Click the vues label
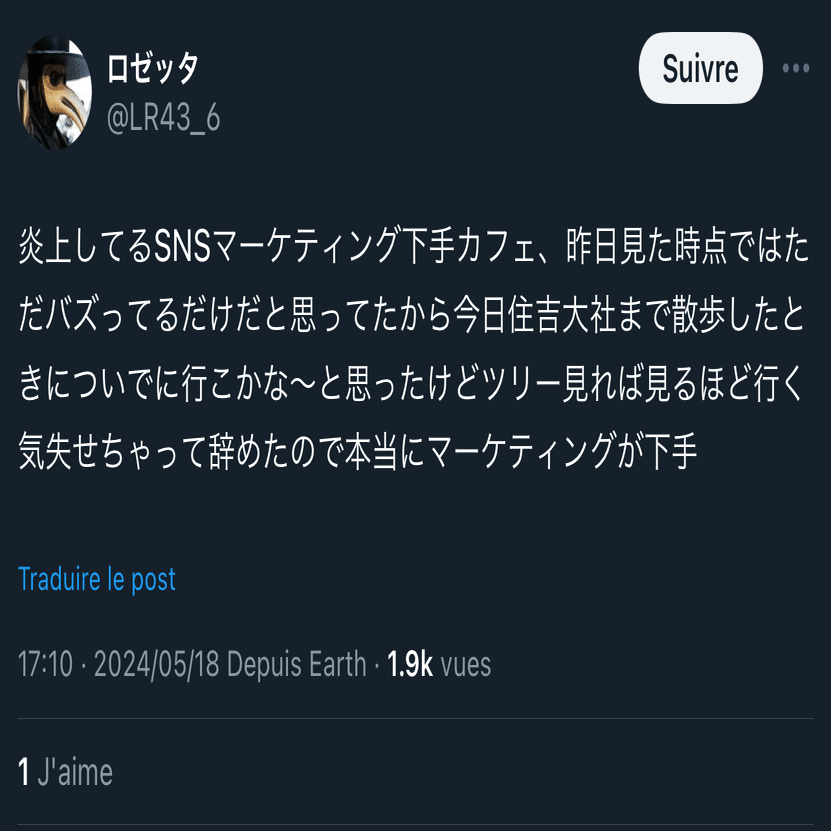 pyautogui.click(x=466, y=665)
